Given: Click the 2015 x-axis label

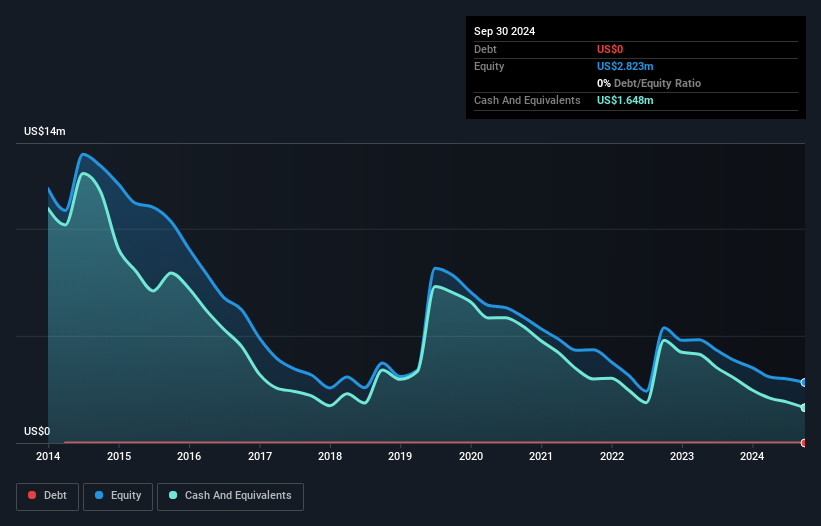Looking at the screenshot, I should tap(119, 456).
